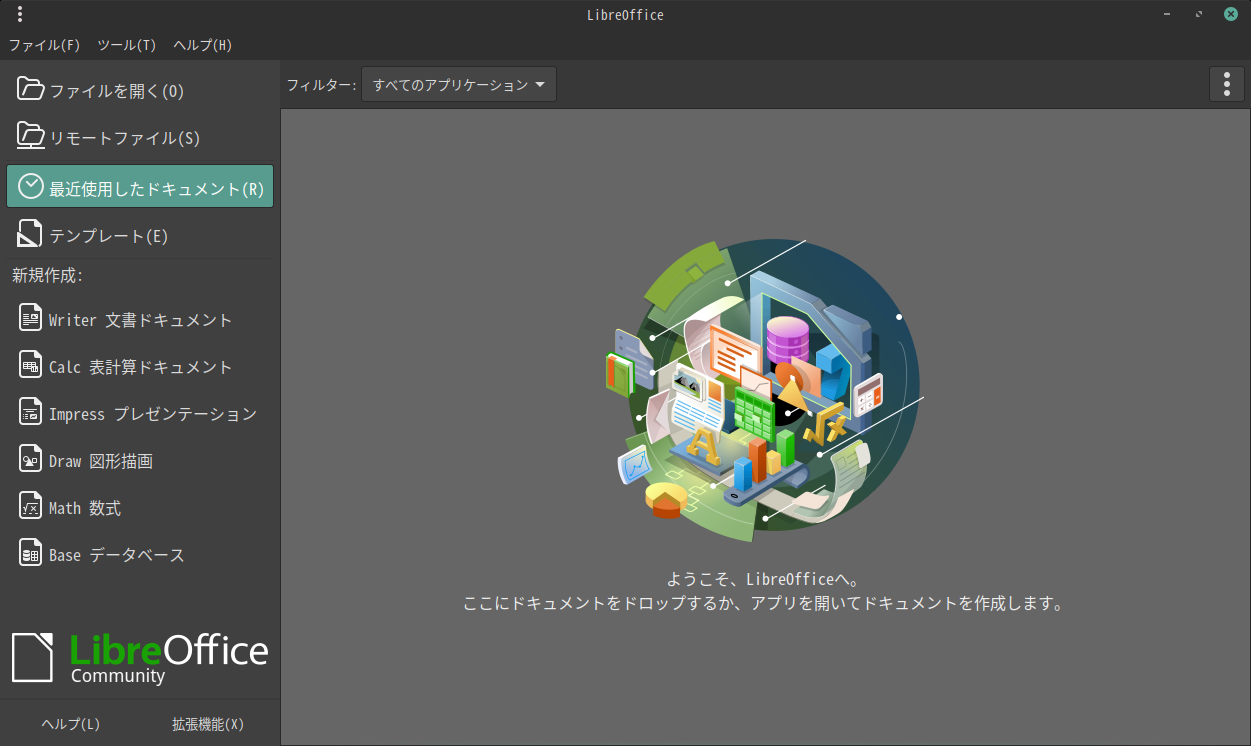Screen dimensions: 1251x746
Task: Click the LibreOffice Community logo
Action: 140,657
